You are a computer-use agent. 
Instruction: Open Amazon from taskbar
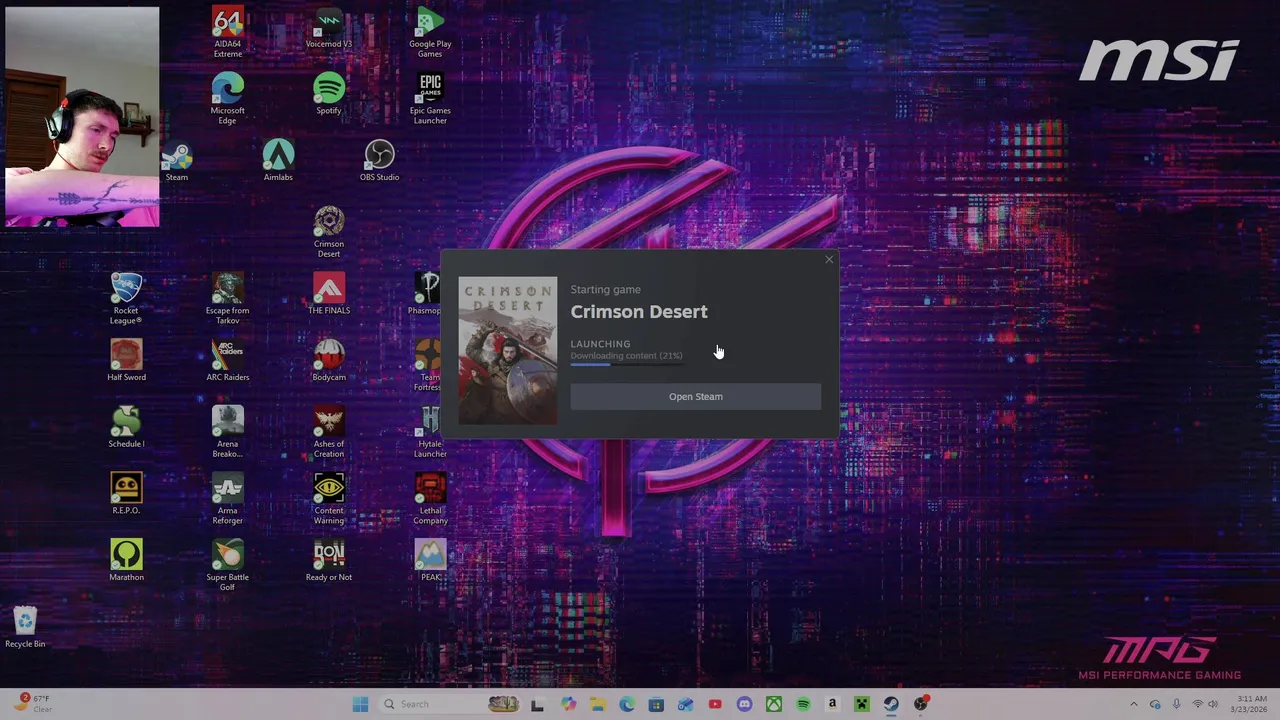(832, 704)
